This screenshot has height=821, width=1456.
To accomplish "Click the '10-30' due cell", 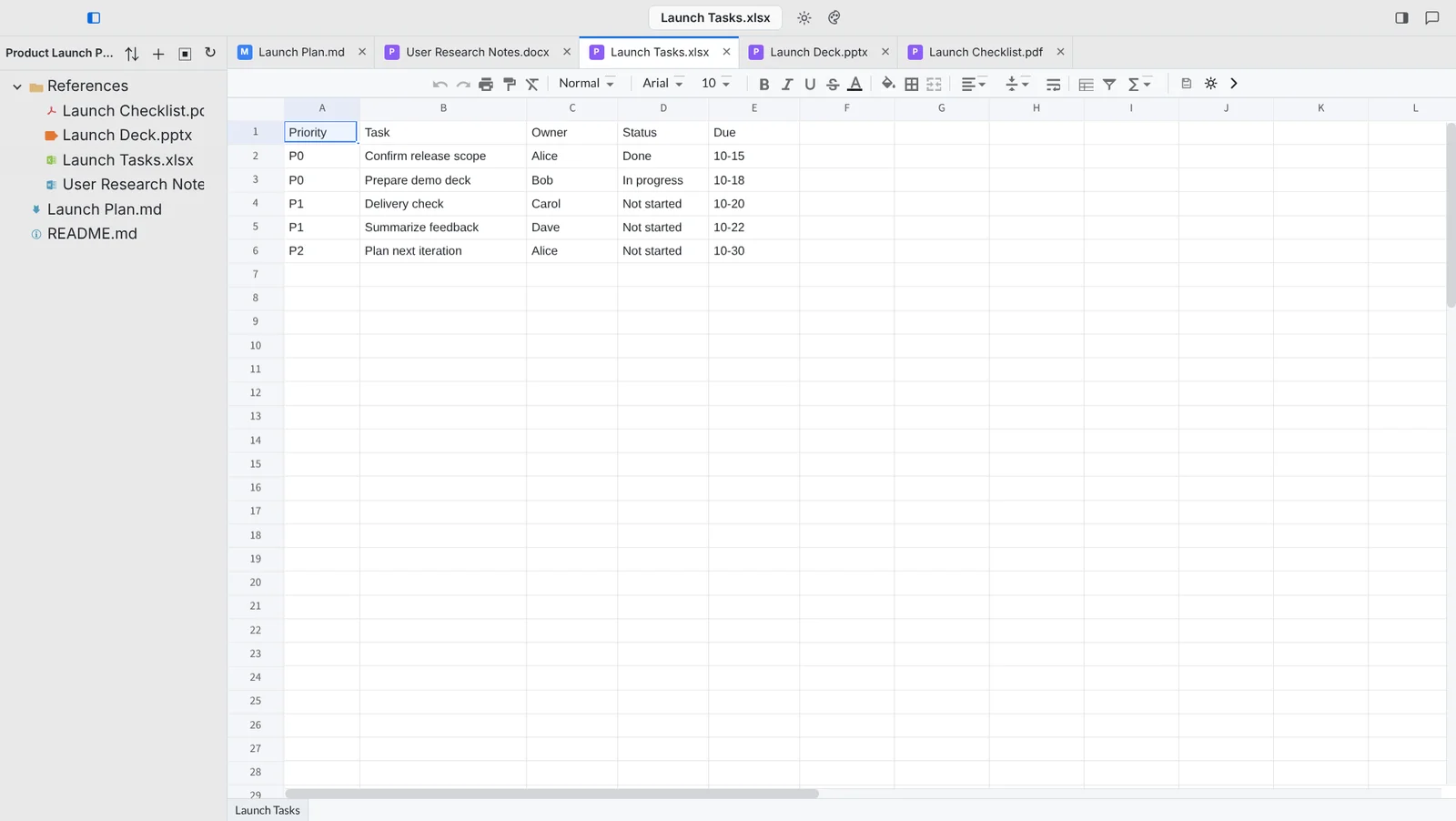I will [x=753, y=251].
